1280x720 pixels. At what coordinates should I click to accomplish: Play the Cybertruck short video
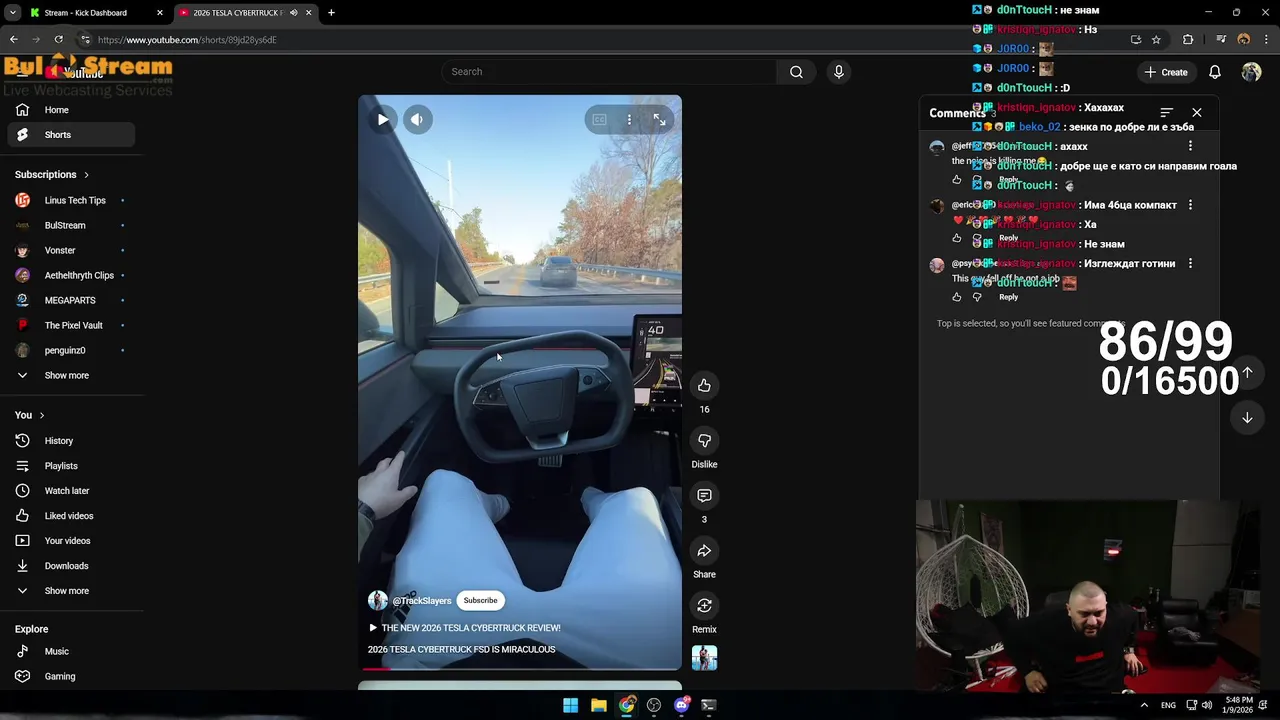(383, 120)
